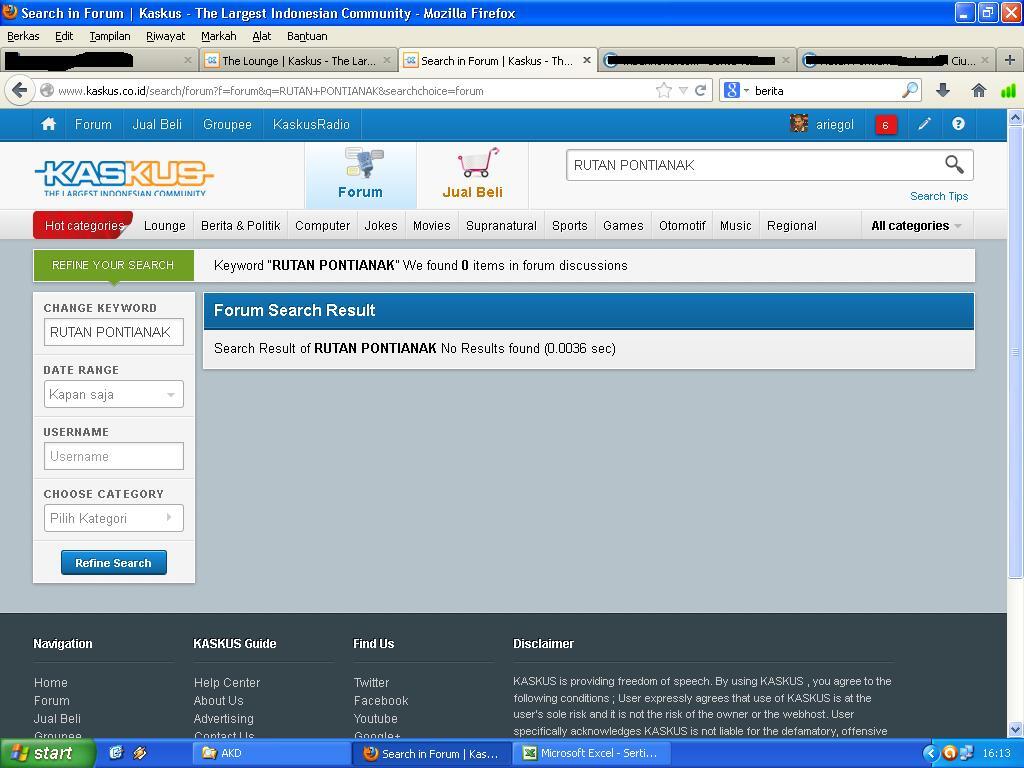Expand the All categories dropdown
The height and width of the screenshot is (768, 1024).
[916, 225]
